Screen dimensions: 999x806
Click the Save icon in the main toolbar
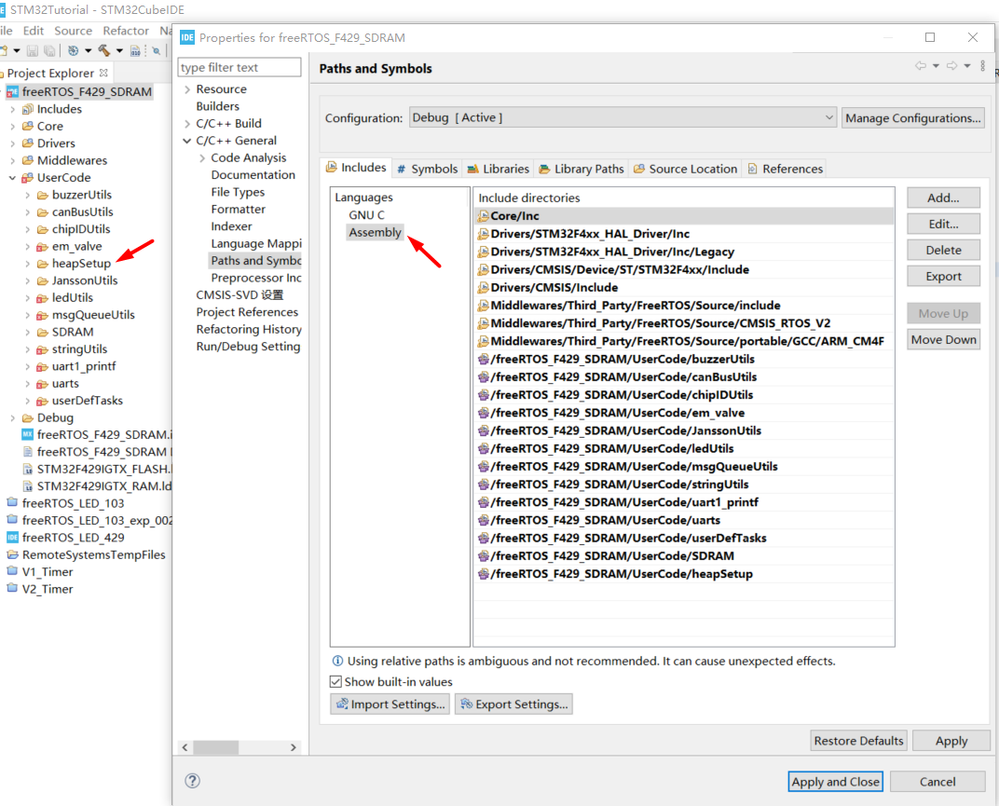tap(32, 51)
